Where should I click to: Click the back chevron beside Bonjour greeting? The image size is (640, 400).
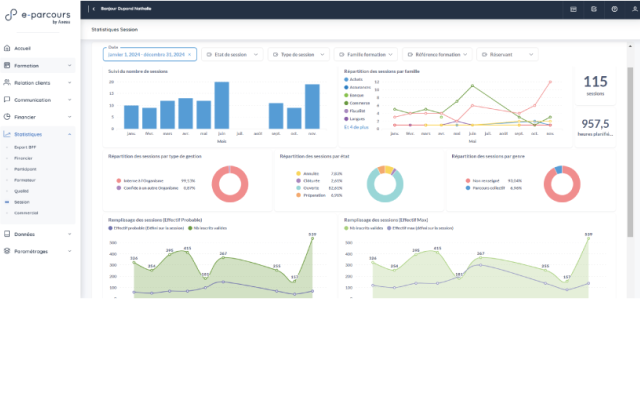click(x=93, y=9)
